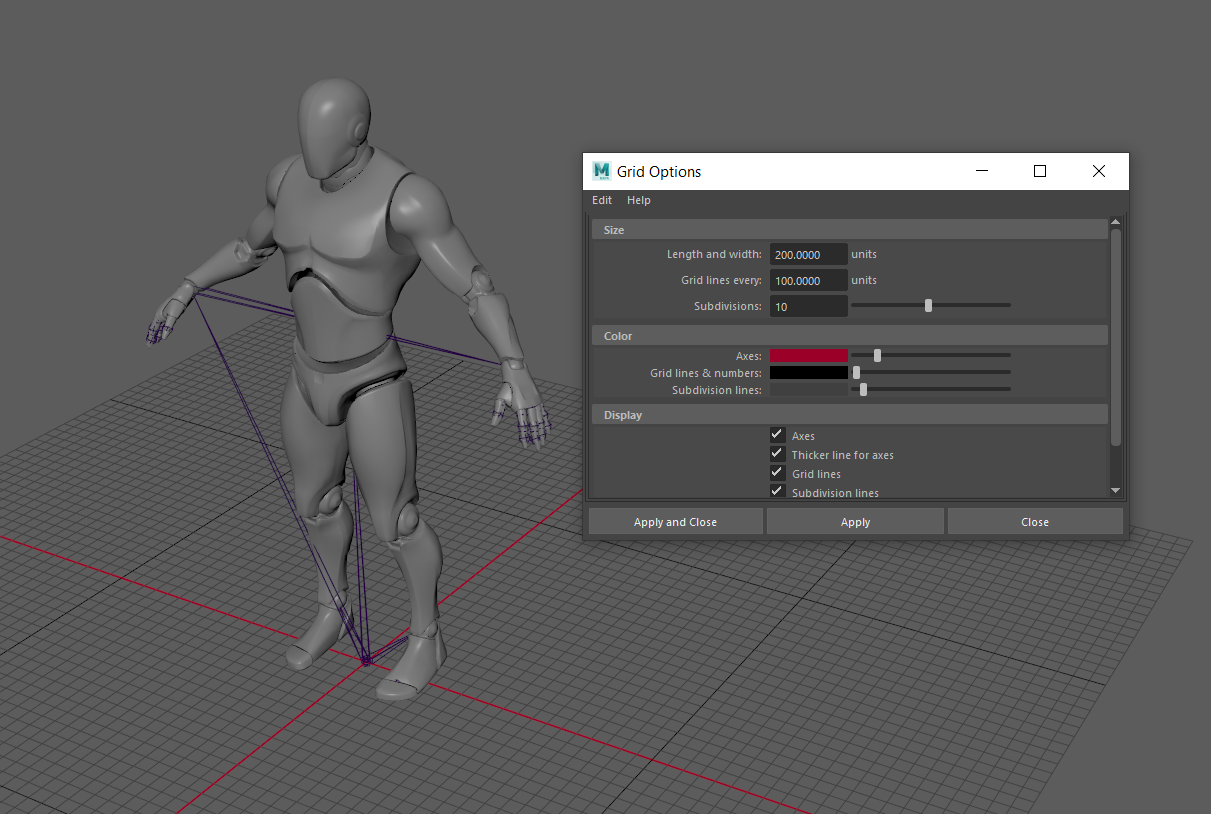Screen dimensions: 1211x814
Task: Maximize the Grid Options window
Action: (x=1040, y=171)
